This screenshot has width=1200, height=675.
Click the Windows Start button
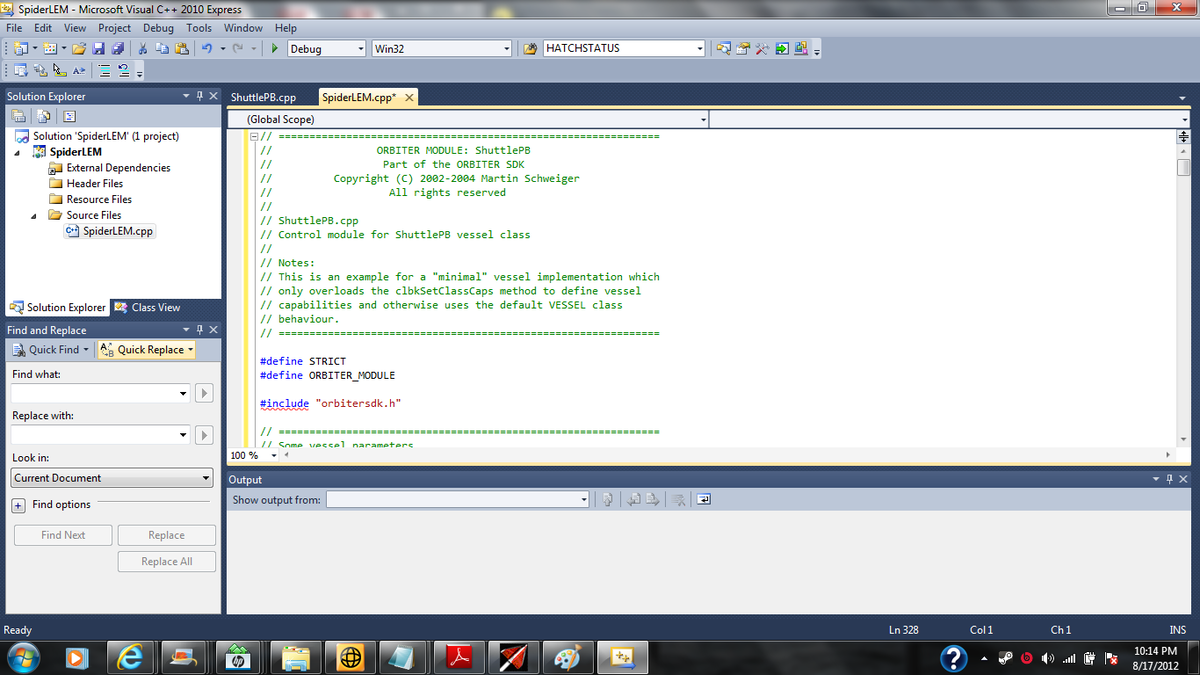pyautogui.click(x=25, y=657)
